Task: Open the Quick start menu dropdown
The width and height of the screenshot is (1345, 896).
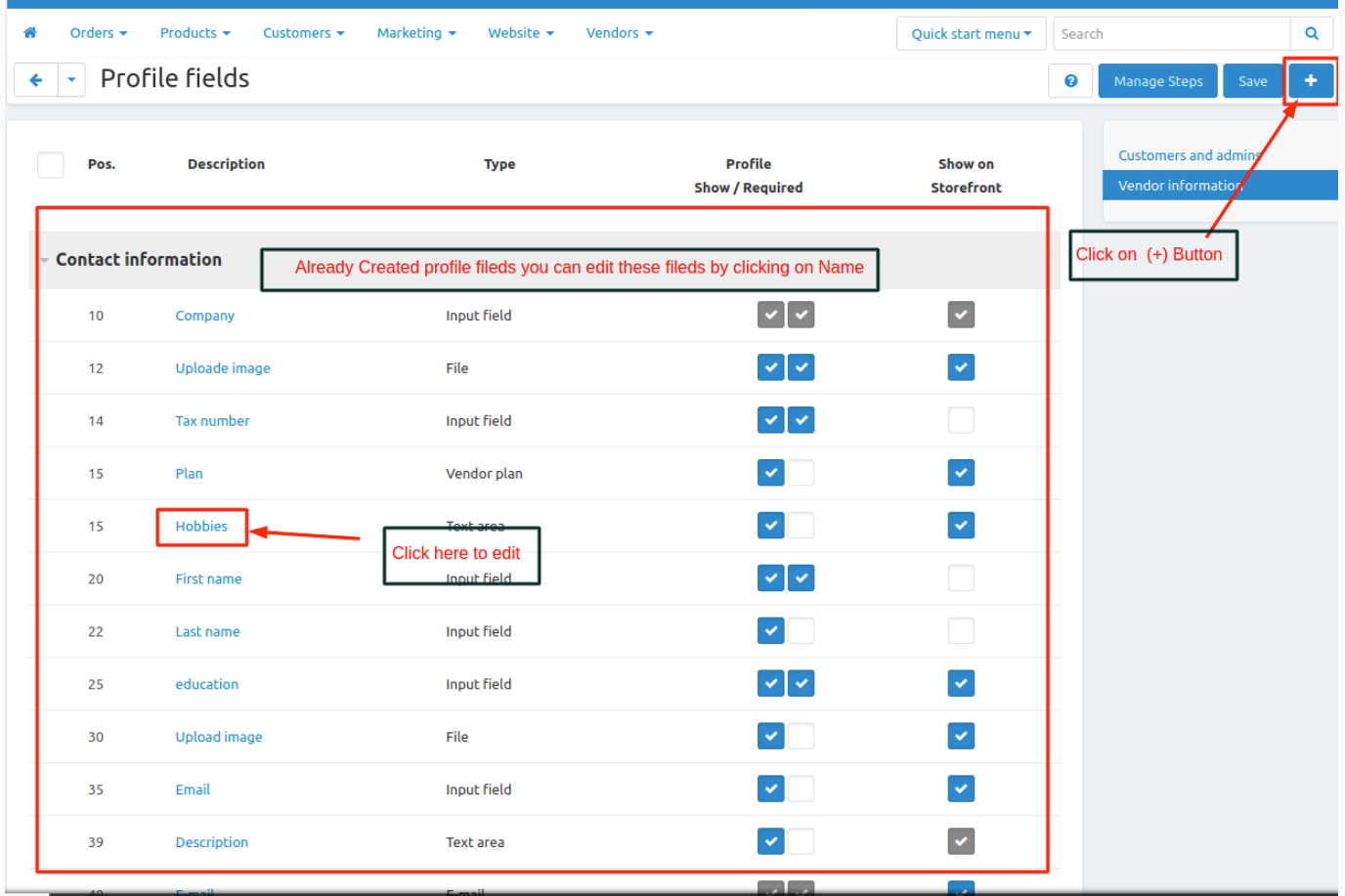Action: tap(971, 33)
